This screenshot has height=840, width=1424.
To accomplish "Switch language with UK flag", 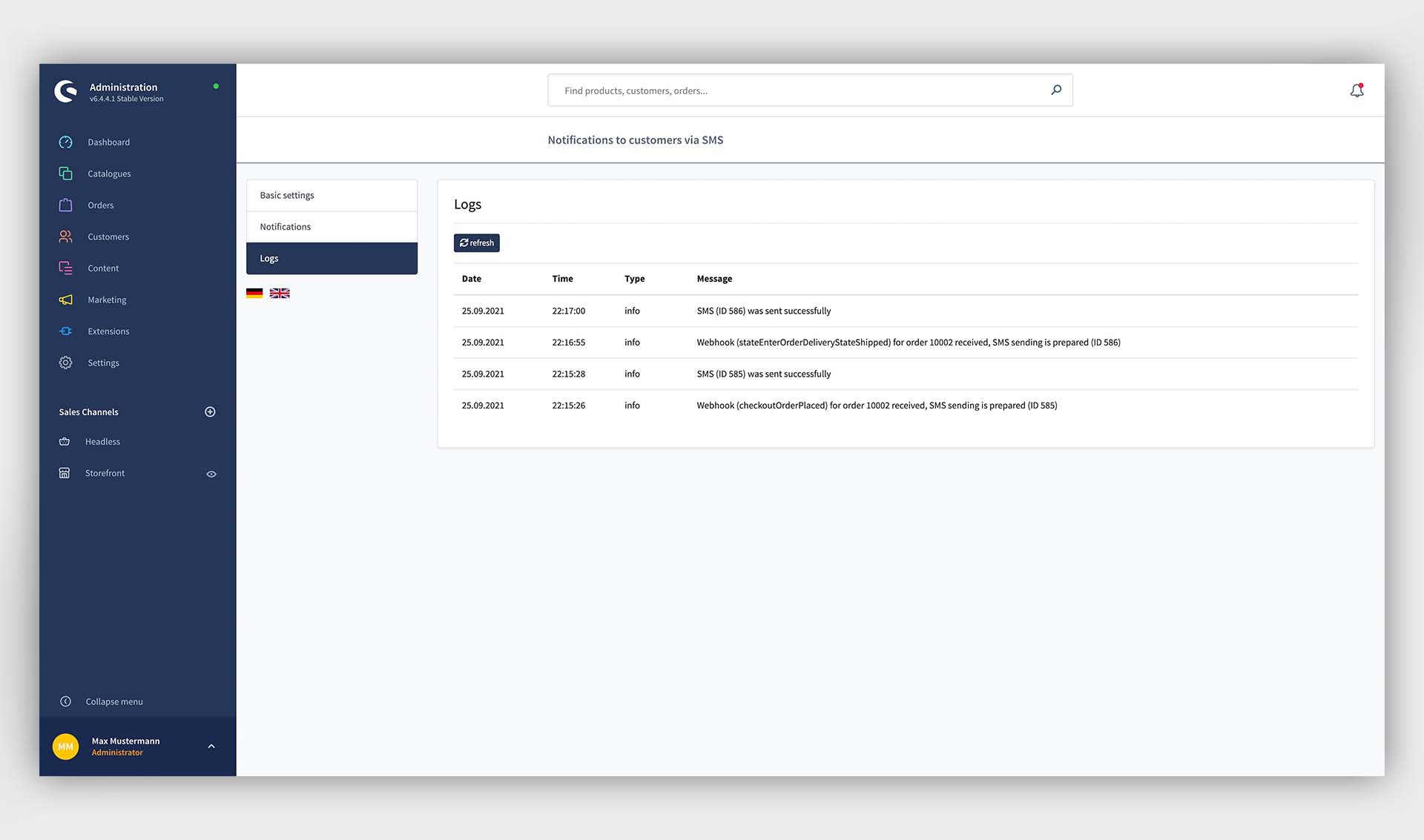I will click(x=280, y=293).
